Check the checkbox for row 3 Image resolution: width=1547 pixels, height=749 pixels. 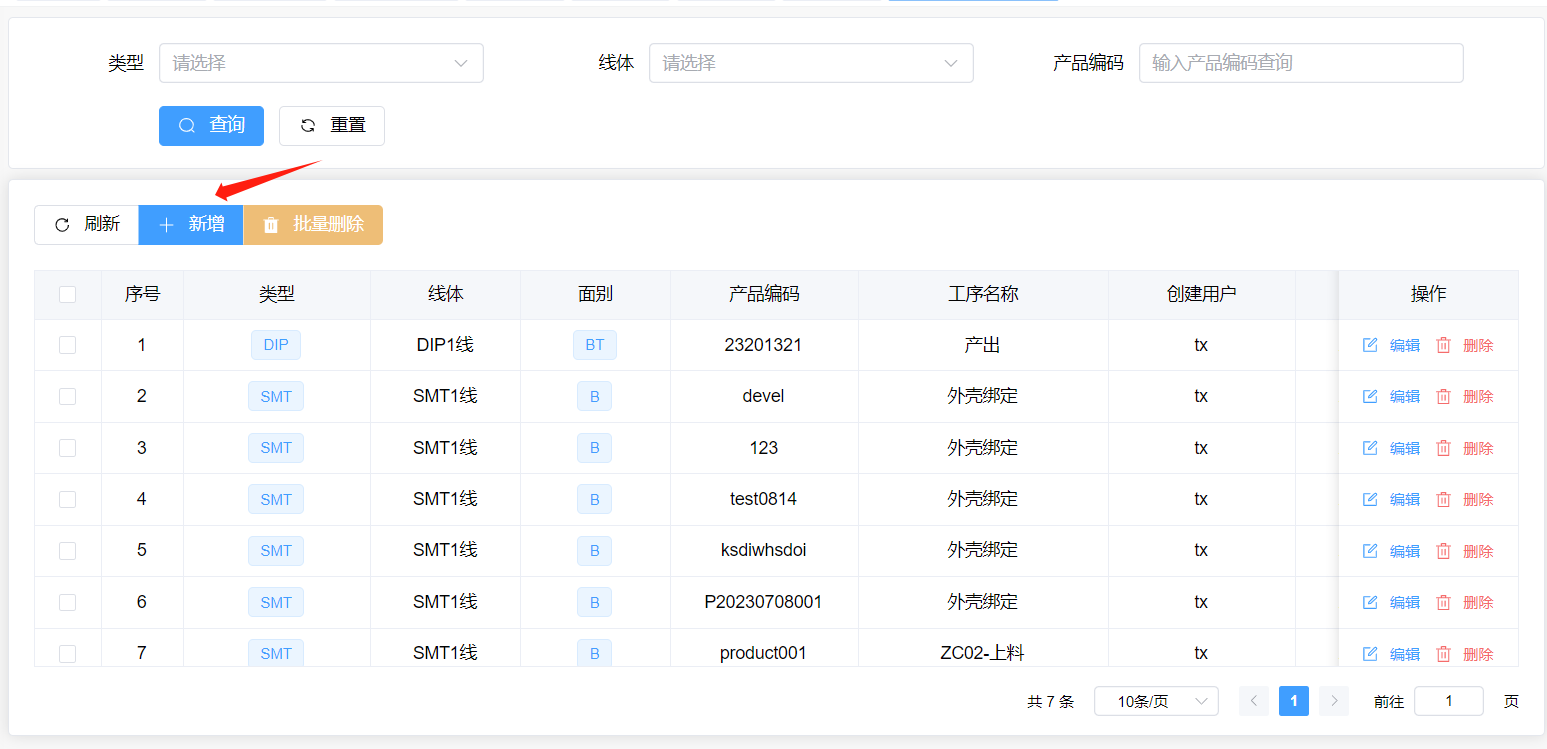(67, 448)
